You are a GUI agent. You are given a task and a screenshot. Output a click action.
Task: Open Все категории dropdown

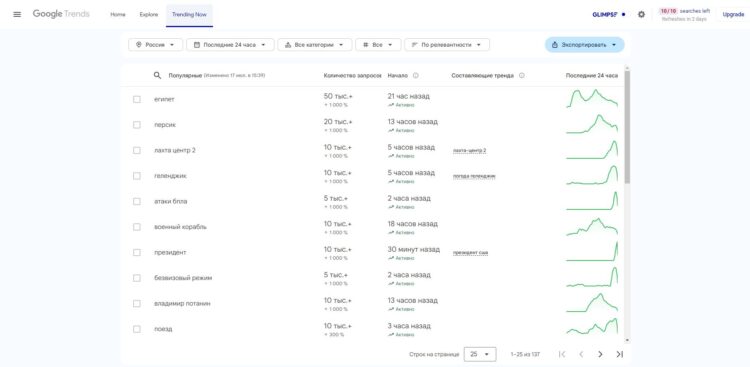315,44
